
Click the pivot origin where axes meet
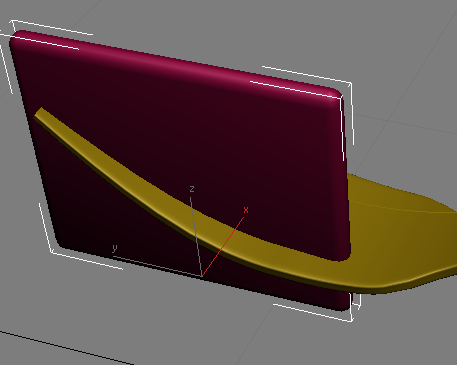click(x=202, y=276)
